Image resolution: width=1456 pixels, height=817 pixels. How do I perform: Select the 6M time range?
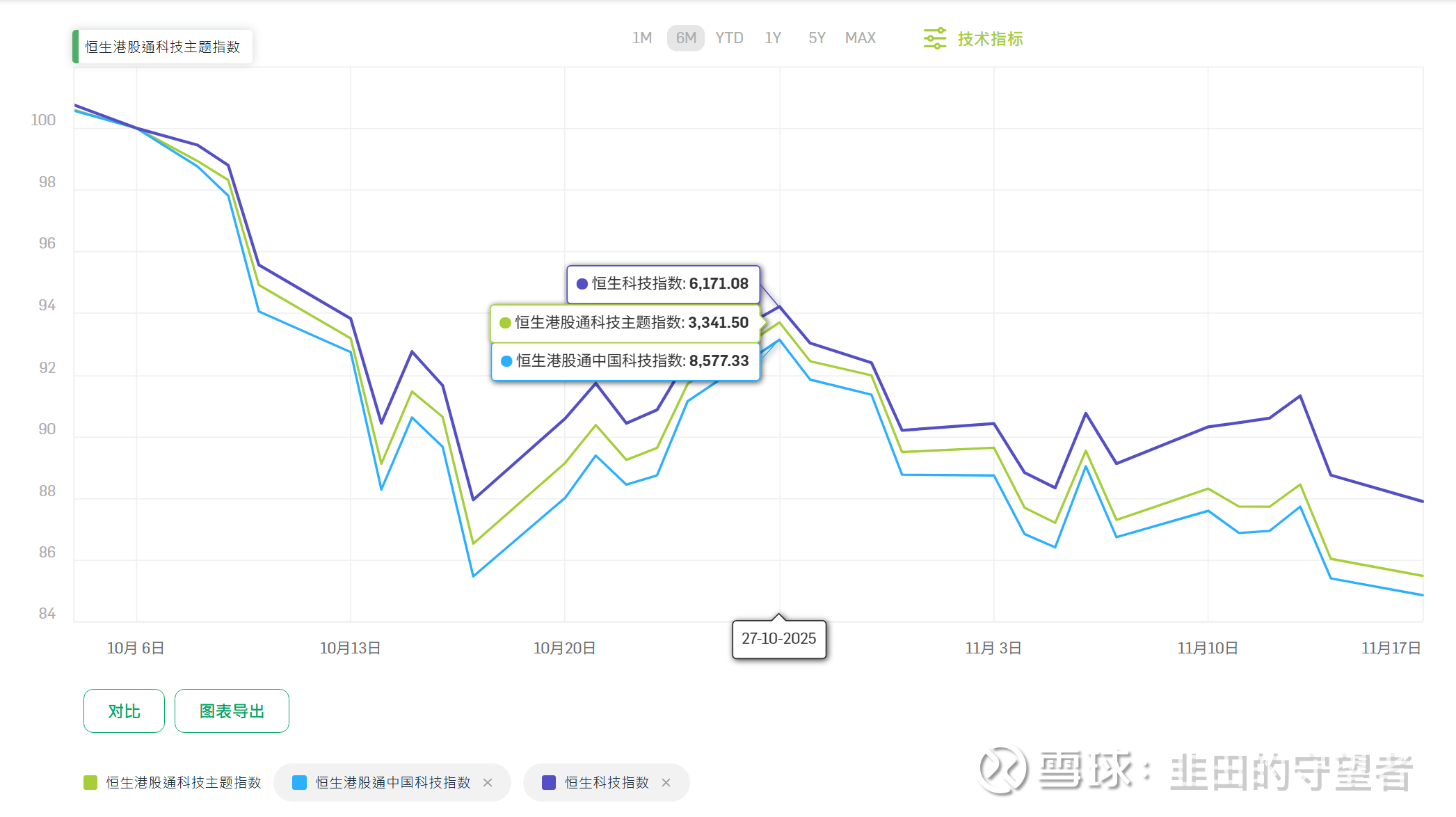coord(686,38)
